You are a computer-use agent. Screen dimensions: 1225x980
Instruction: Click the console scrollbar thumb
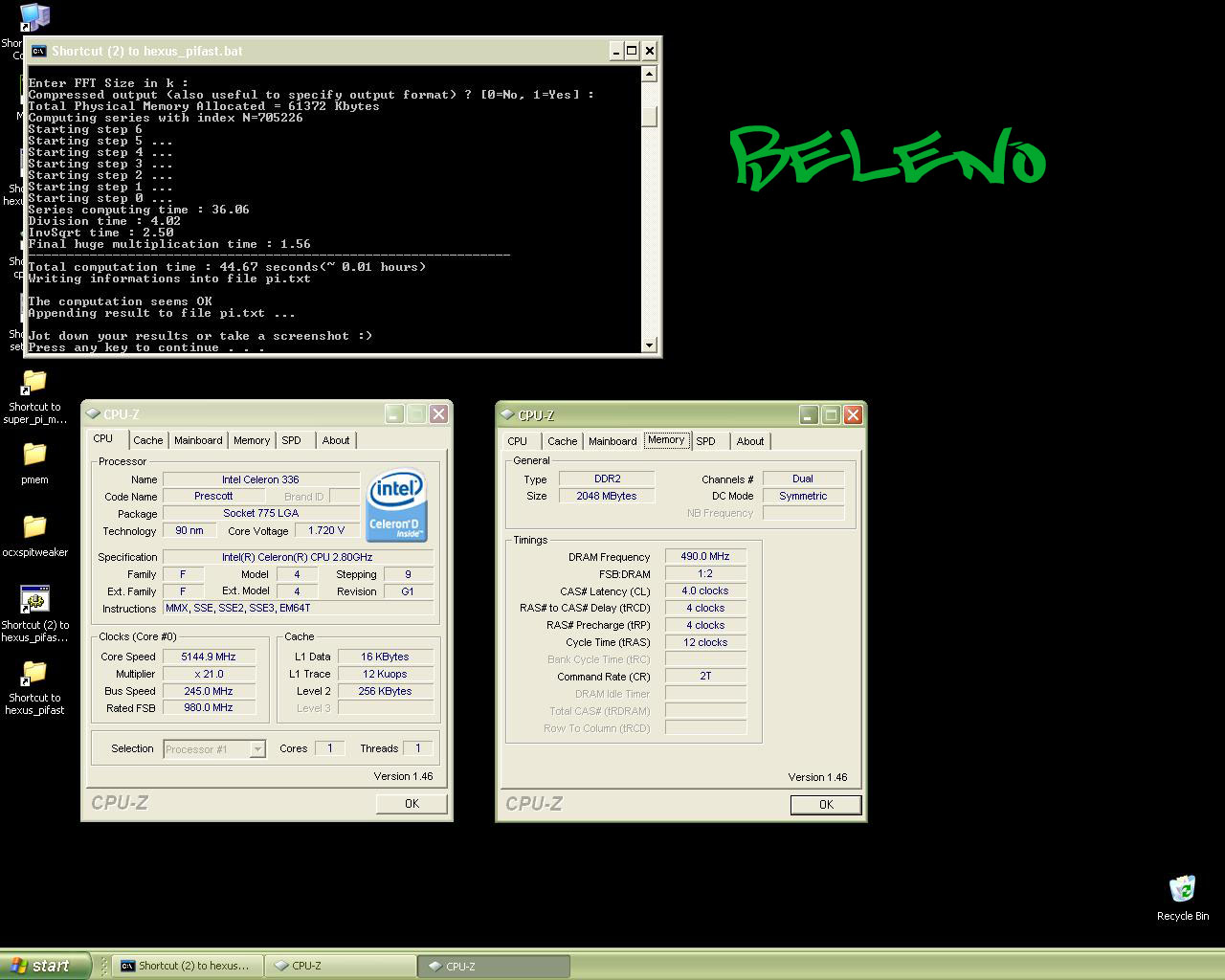coord(649,117)
